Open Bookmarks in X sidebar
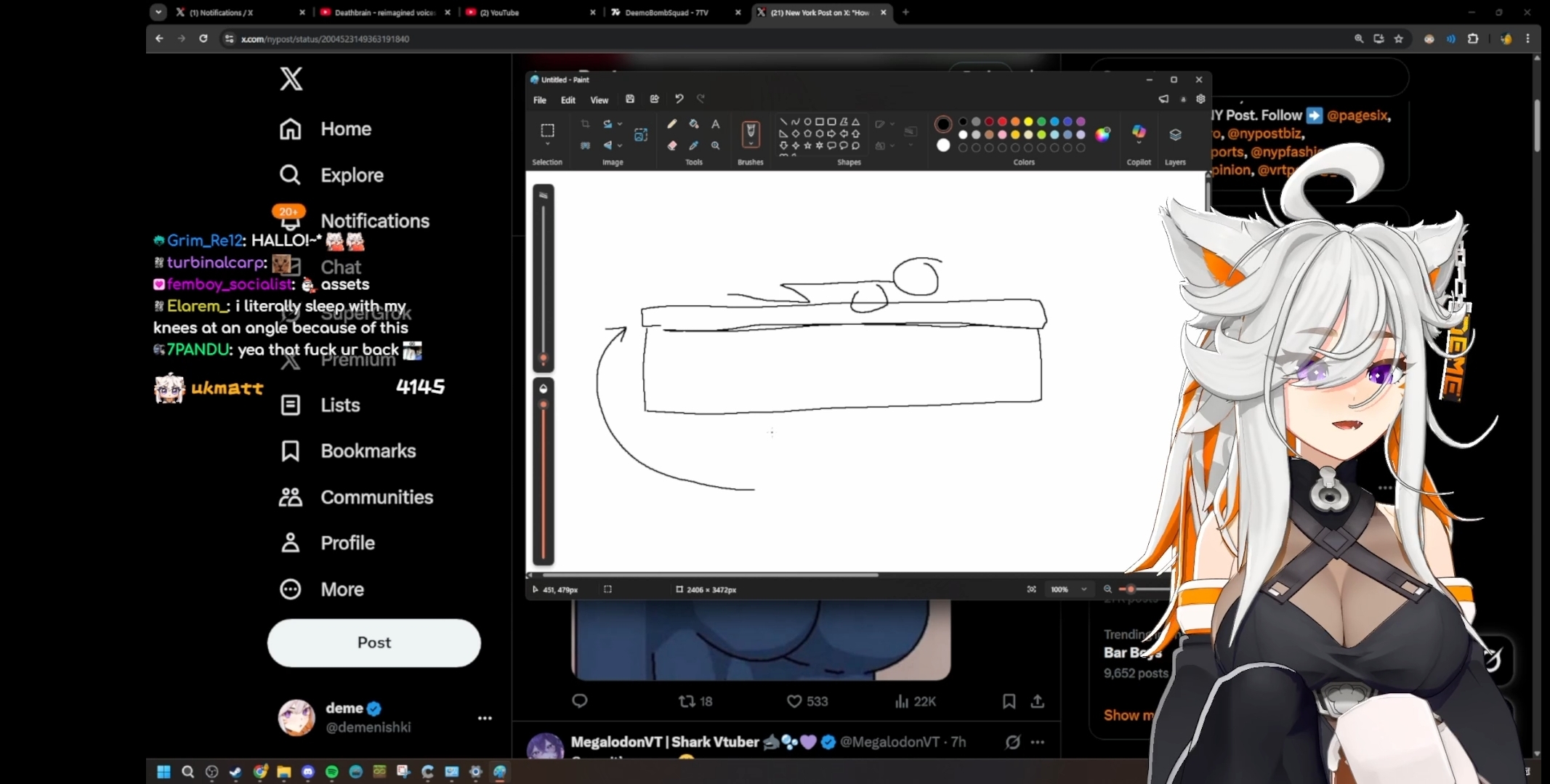This screenshot has width=1550, height=784. coord(347,451)
